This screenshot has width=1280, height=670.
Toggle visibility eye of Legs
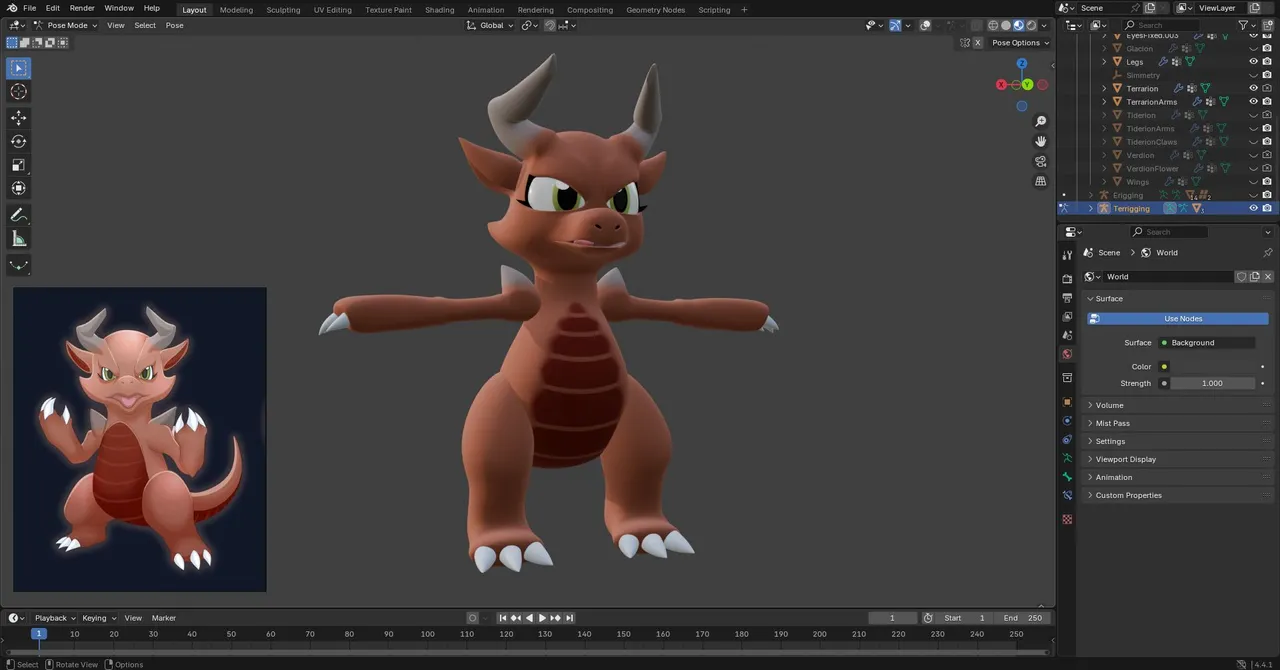1253,62
